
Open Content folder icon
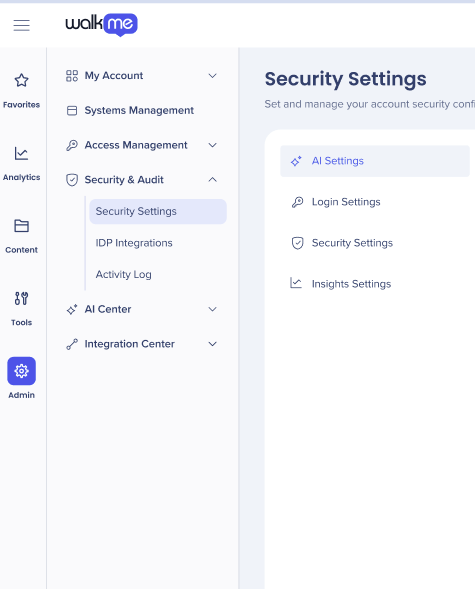(x=21, y=226)
